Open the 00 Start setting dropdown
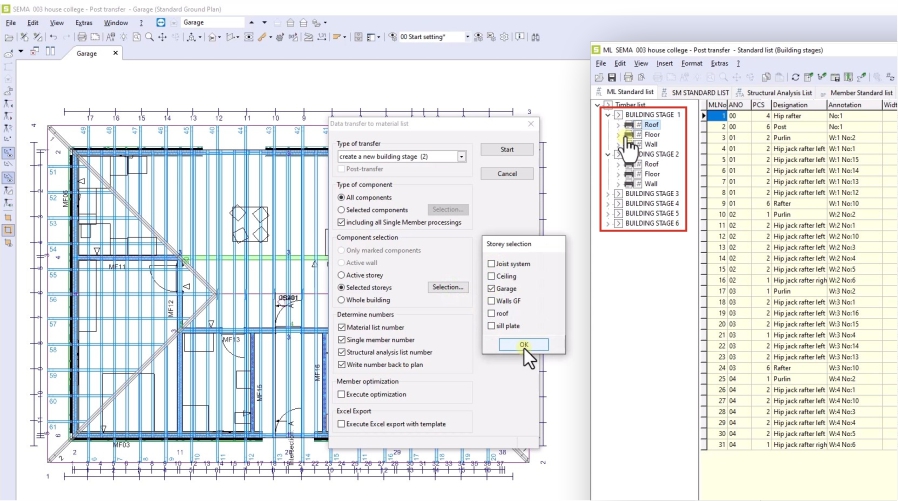Screen dimensions: 898x501 (467, 37)
